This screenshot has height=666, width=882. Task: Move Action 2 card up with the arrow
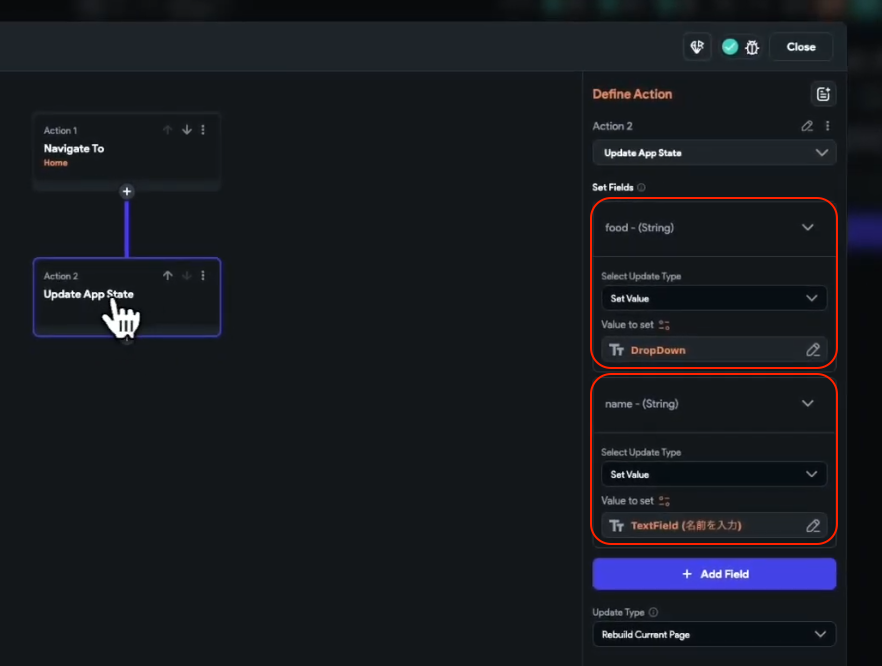pyautogui.click(x=168, y=276)
